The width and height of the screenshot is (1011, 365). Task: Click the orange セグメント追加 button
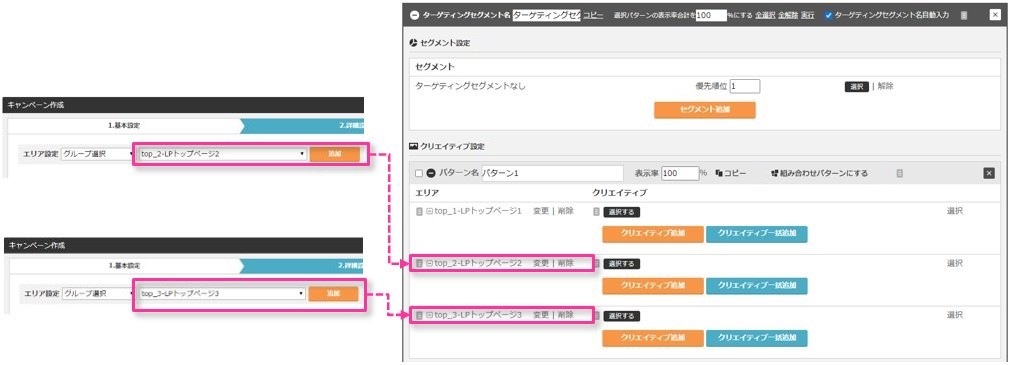705,110
